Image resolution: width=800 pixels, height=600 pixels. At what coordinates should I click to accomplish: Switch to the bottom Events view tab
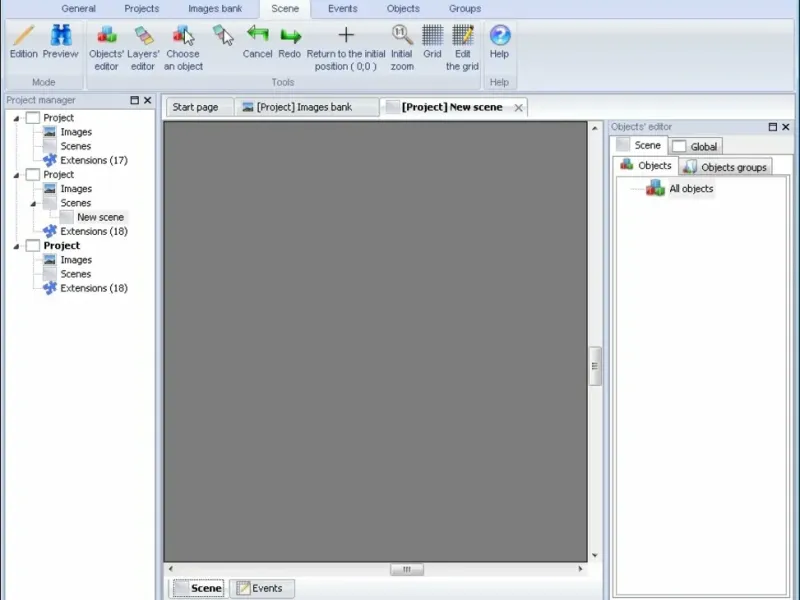pos(262,588)
